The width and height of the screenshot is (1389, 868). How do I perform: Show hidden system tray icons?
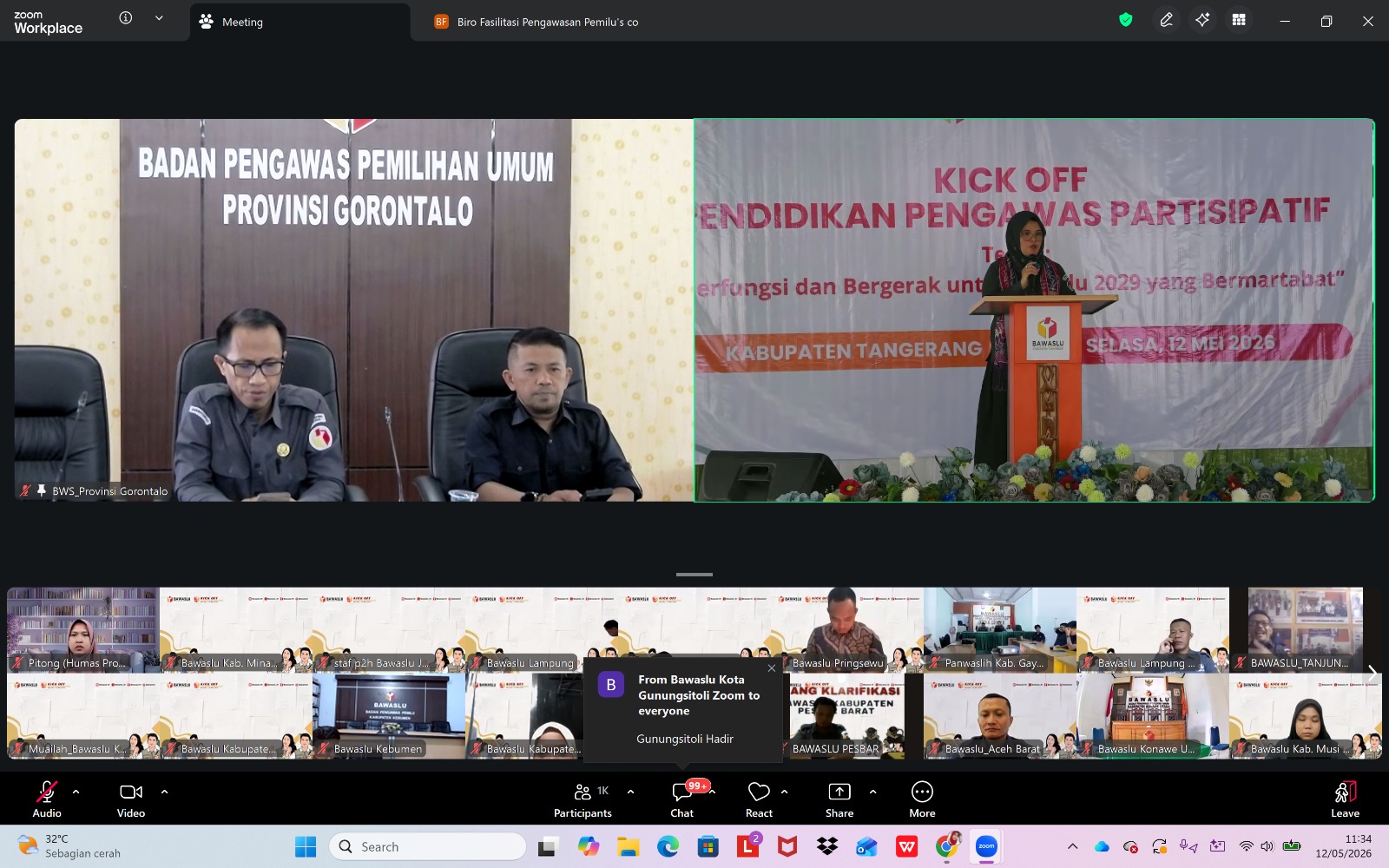pos(1072,846)
